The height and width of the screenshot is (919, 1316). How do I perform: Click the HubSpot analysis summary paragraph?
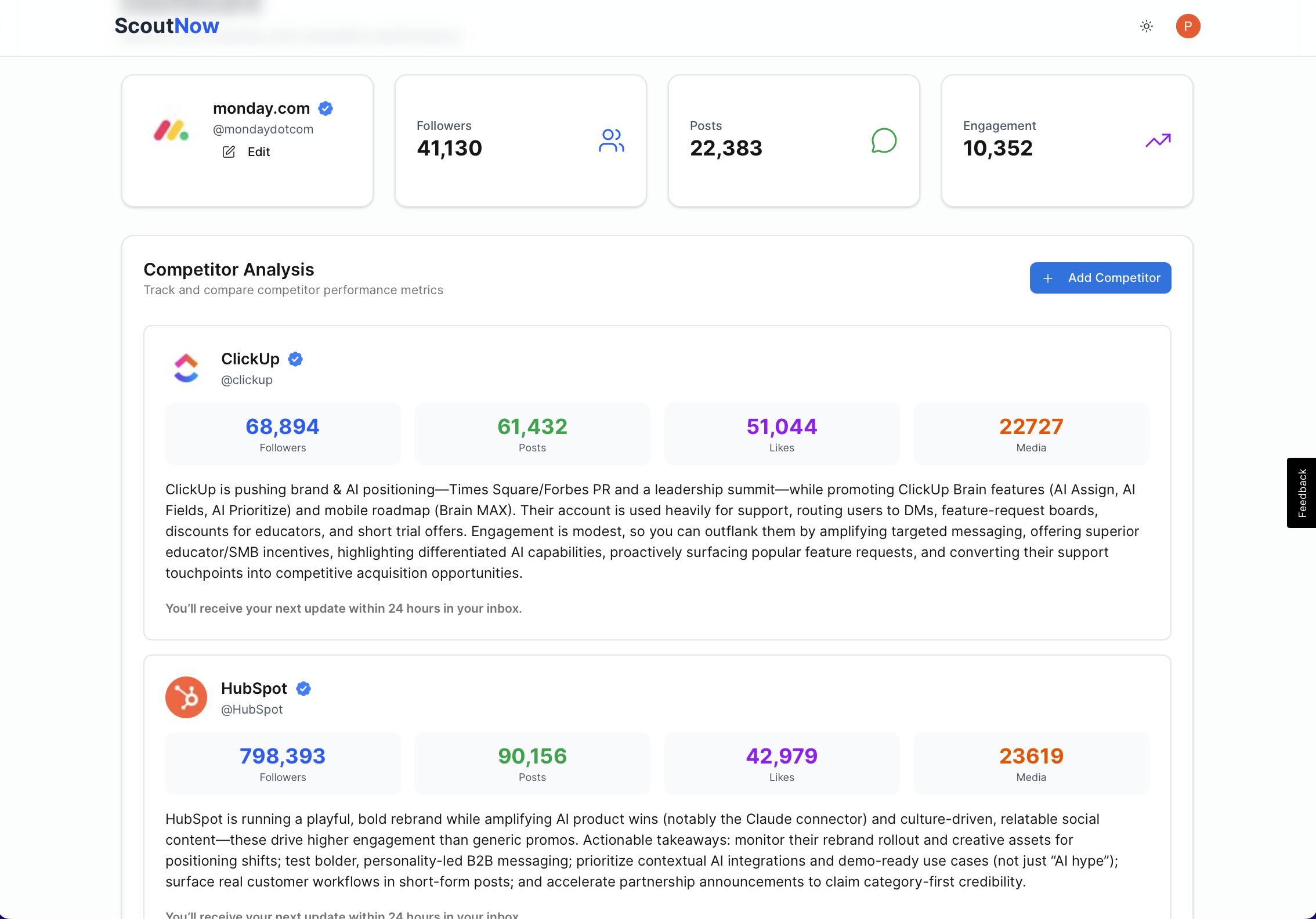point(642,851)
